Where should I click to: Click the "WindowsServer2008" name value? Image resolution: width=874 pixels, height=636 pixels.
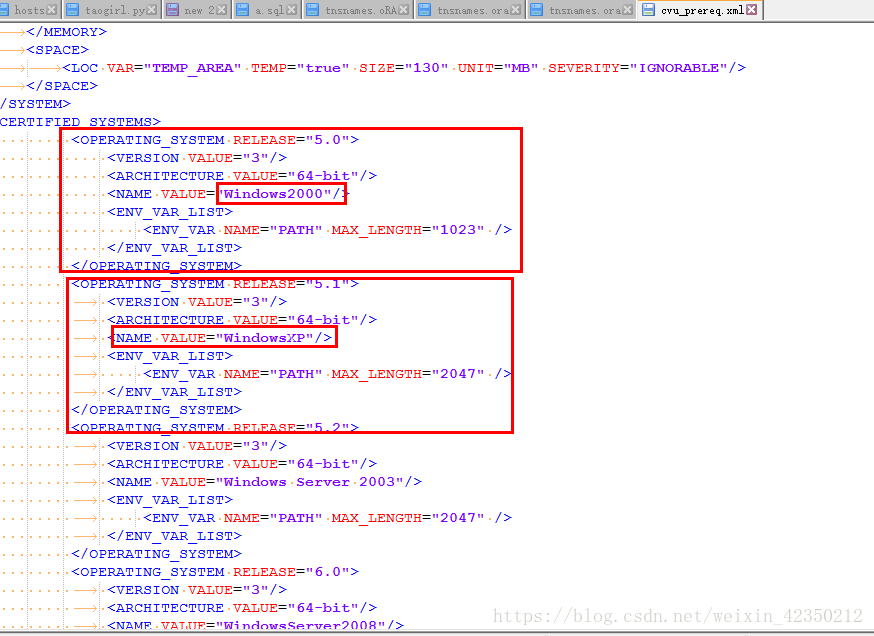click(300, 625)
